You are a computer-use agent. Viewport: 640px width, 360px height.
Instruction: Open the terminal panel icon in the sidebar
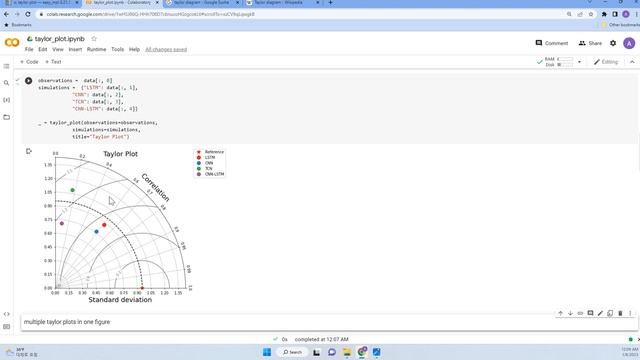[7, 327]
